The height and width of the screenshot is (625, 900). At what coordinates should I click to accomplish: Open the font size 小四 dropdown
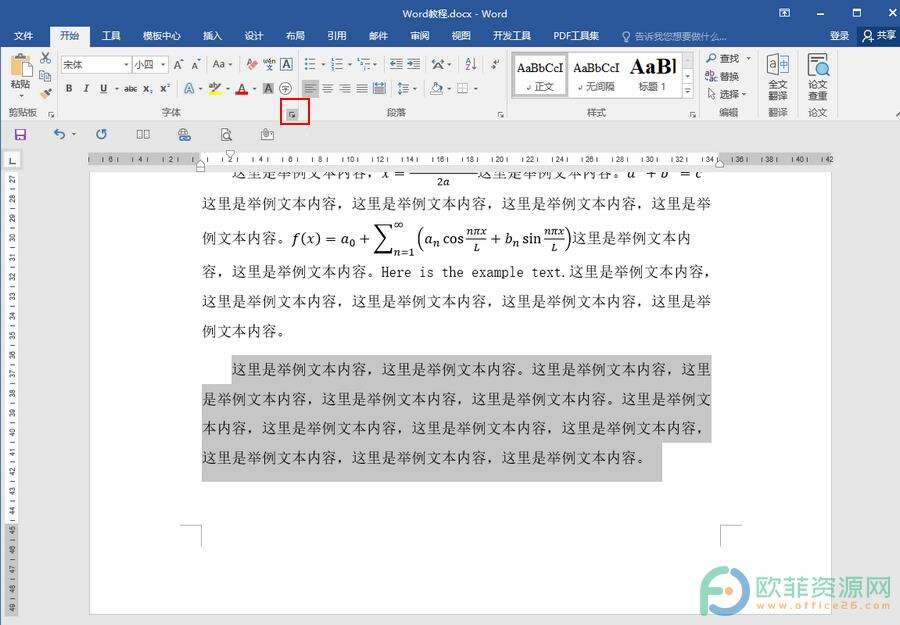click(x=164, y=64)
